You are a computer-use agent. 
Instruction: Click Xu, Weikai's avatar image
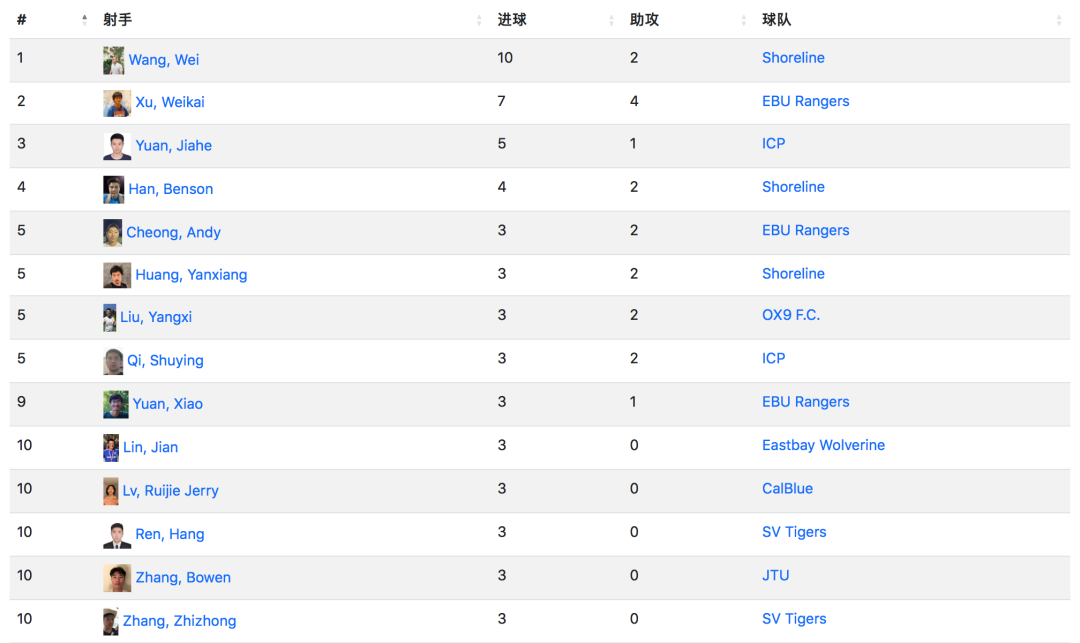click(x=117, y=103)
